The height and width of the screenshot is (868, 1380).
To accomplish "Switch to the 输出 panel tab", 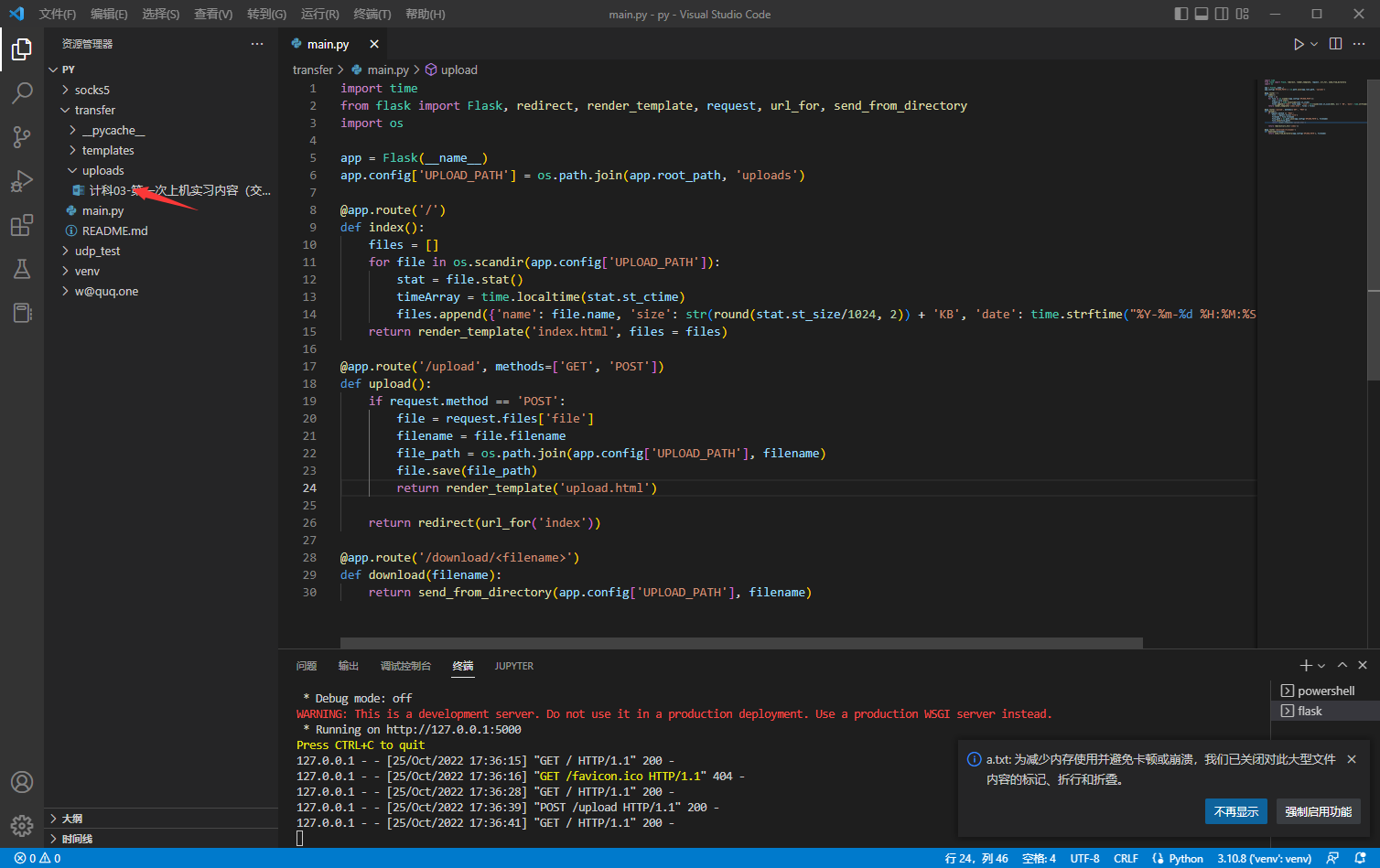I will pos(349,666).
